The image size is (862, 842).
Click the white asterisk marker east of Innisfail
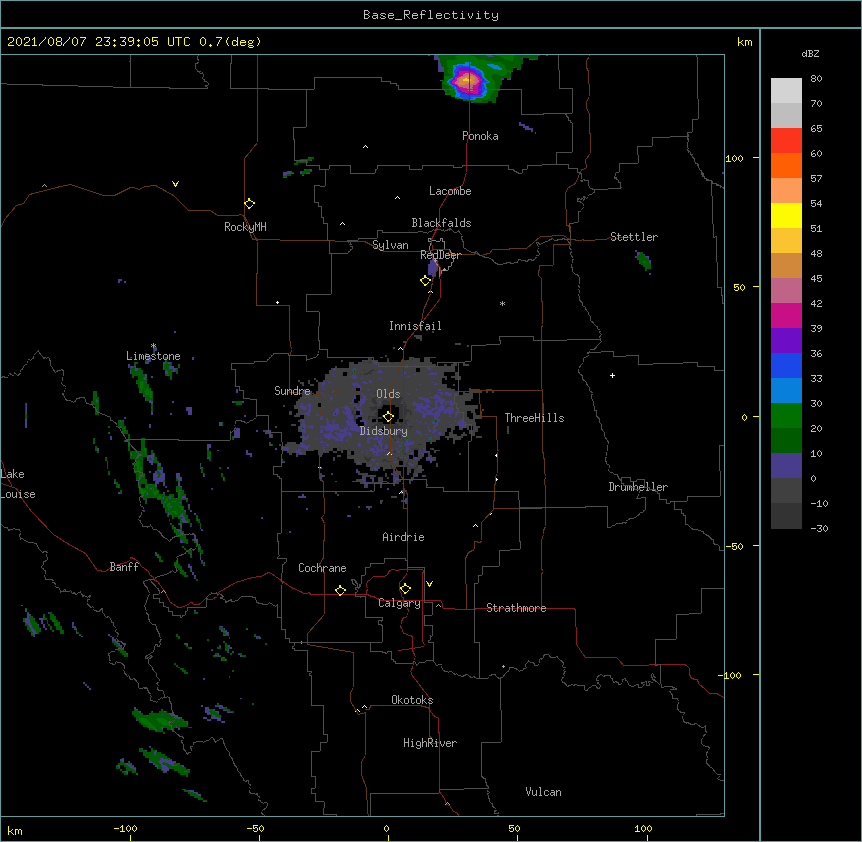pyautogui.click(x=502, y=303)
